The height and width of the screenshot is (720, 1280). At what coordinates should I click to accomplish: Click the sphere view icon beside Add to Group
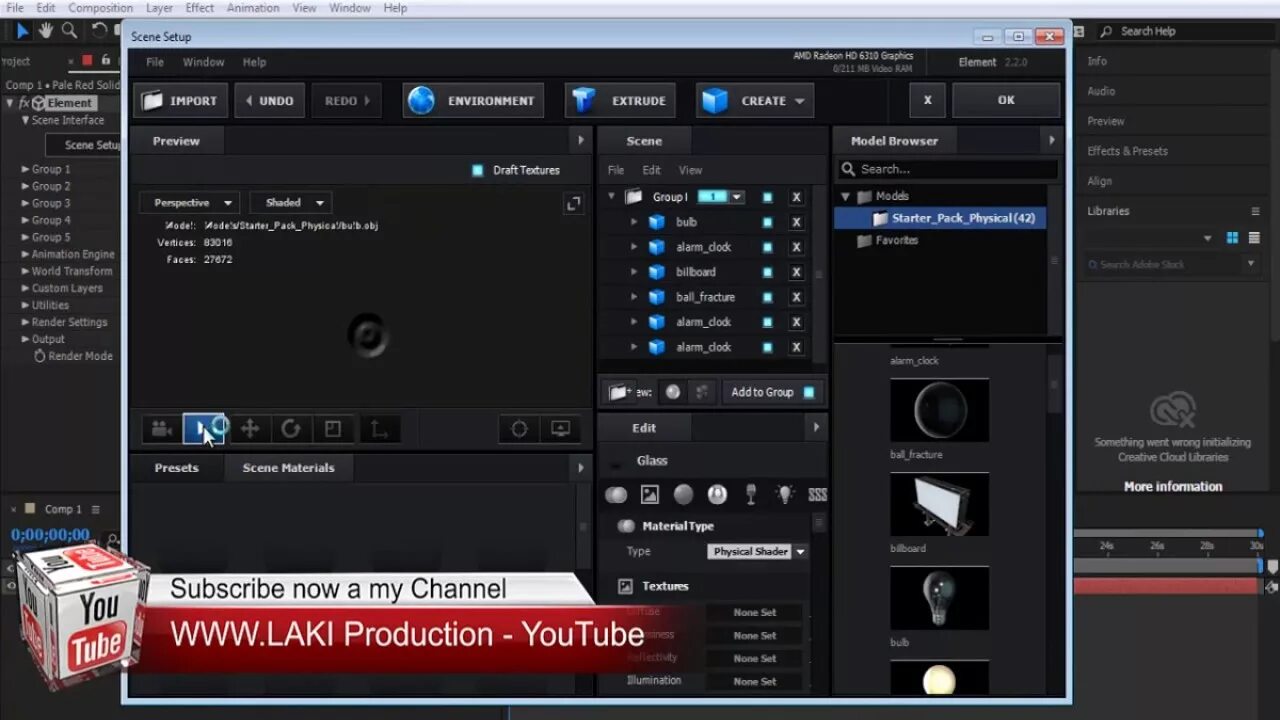click(673, 392)
